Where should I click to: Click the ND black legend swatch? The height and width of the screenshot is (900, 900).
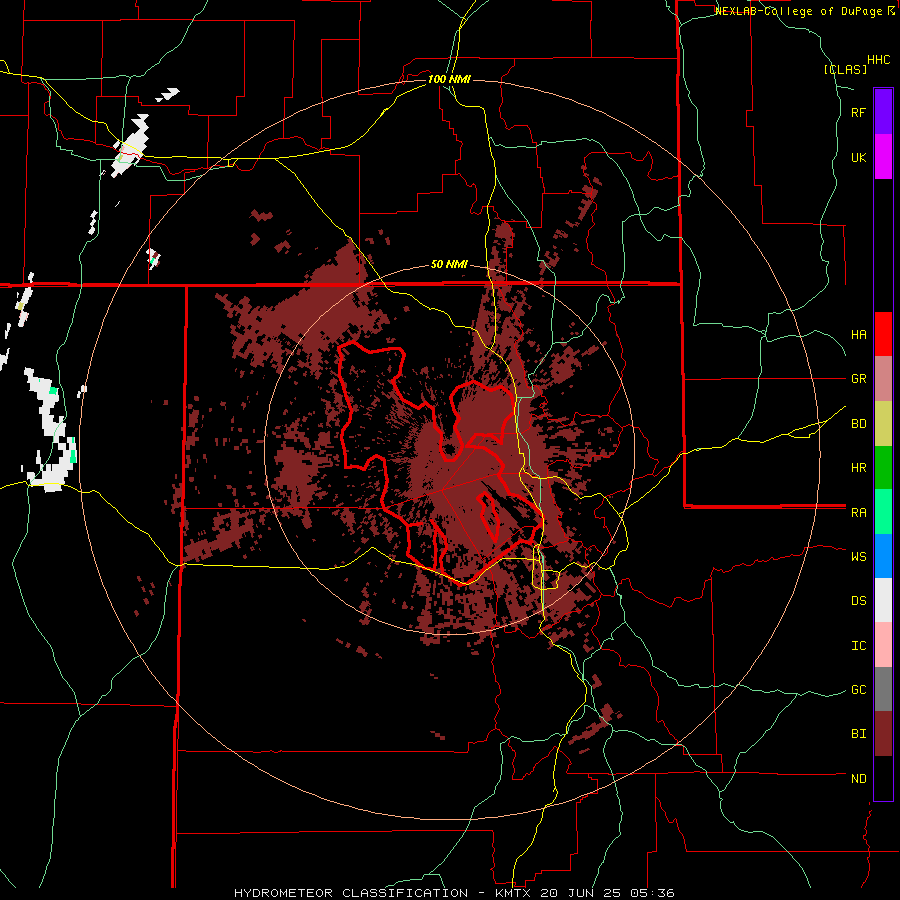(x=883, y=778)
